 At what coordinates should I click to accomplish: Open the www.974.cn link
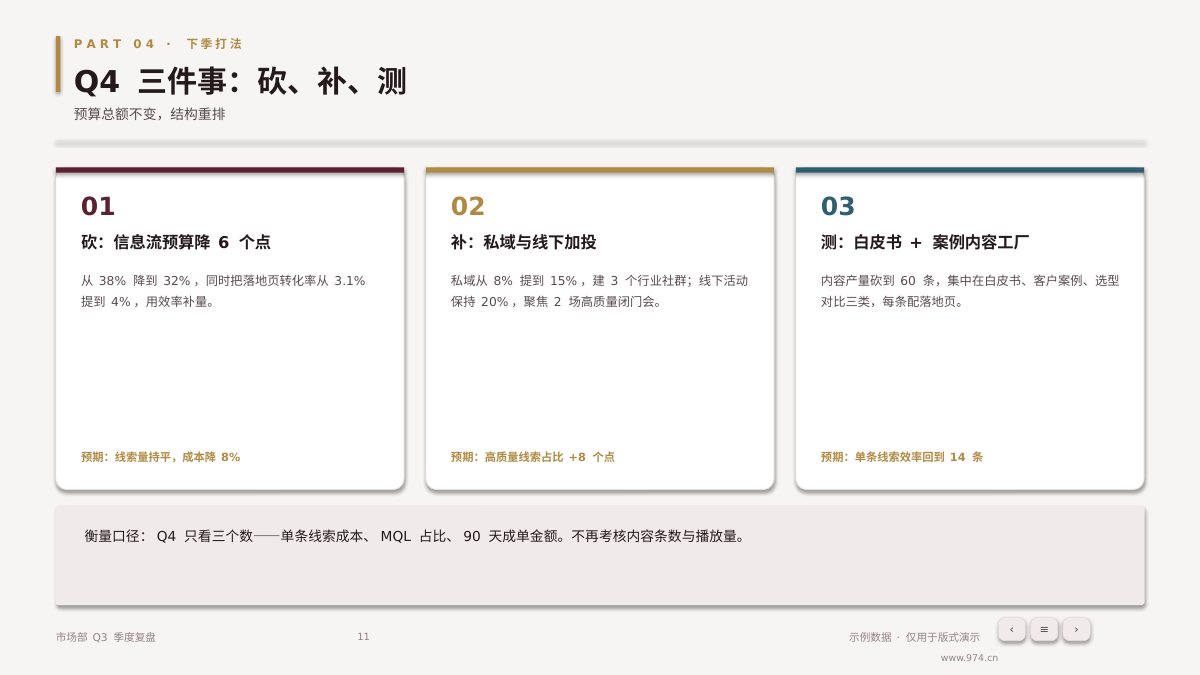pos(969,658)
